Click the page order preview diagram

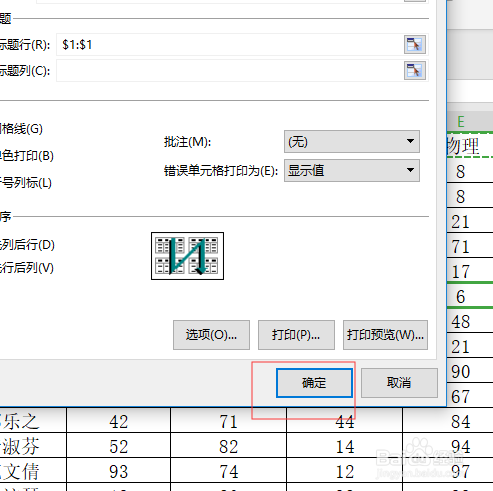click(x=187, y=256)
